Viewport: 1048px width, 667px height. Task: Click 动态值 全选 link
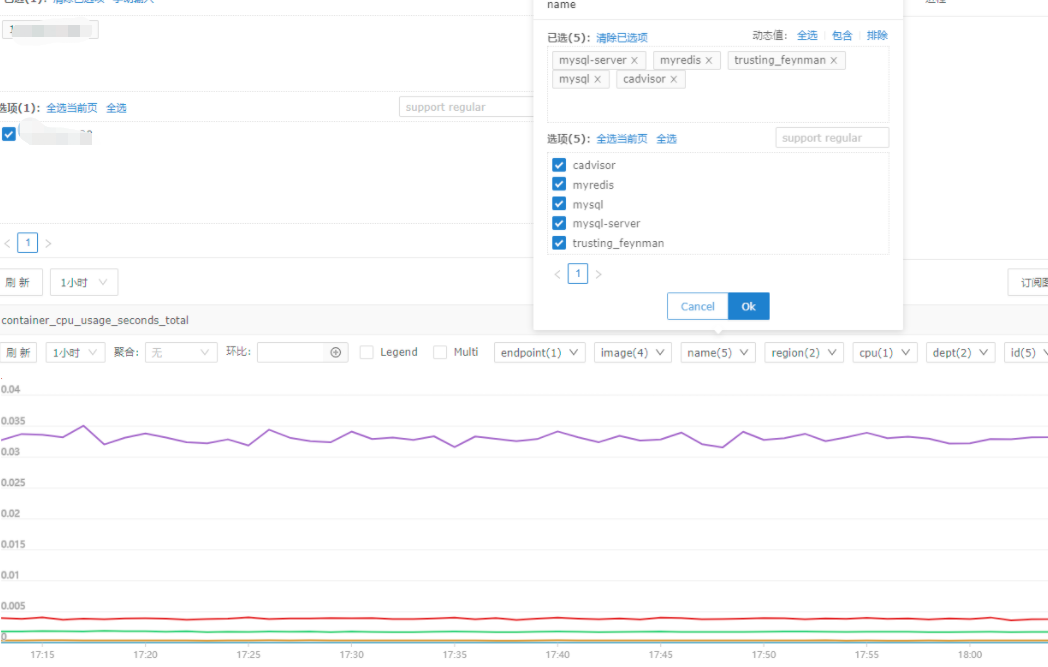(807, 35)
